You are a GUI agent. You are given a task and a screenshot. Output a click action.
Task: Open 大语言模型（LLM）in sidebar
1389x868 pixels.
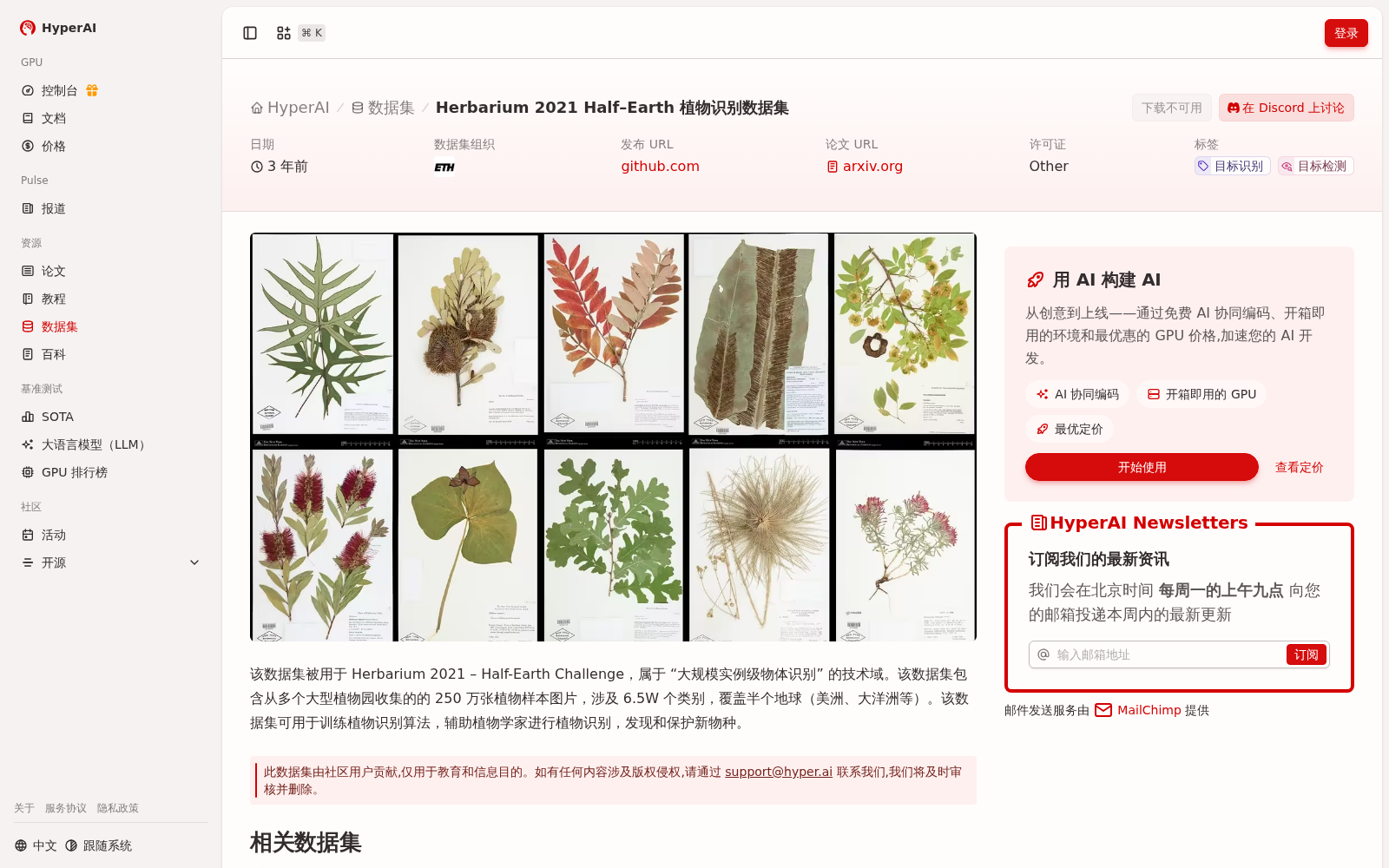point(111,444)
